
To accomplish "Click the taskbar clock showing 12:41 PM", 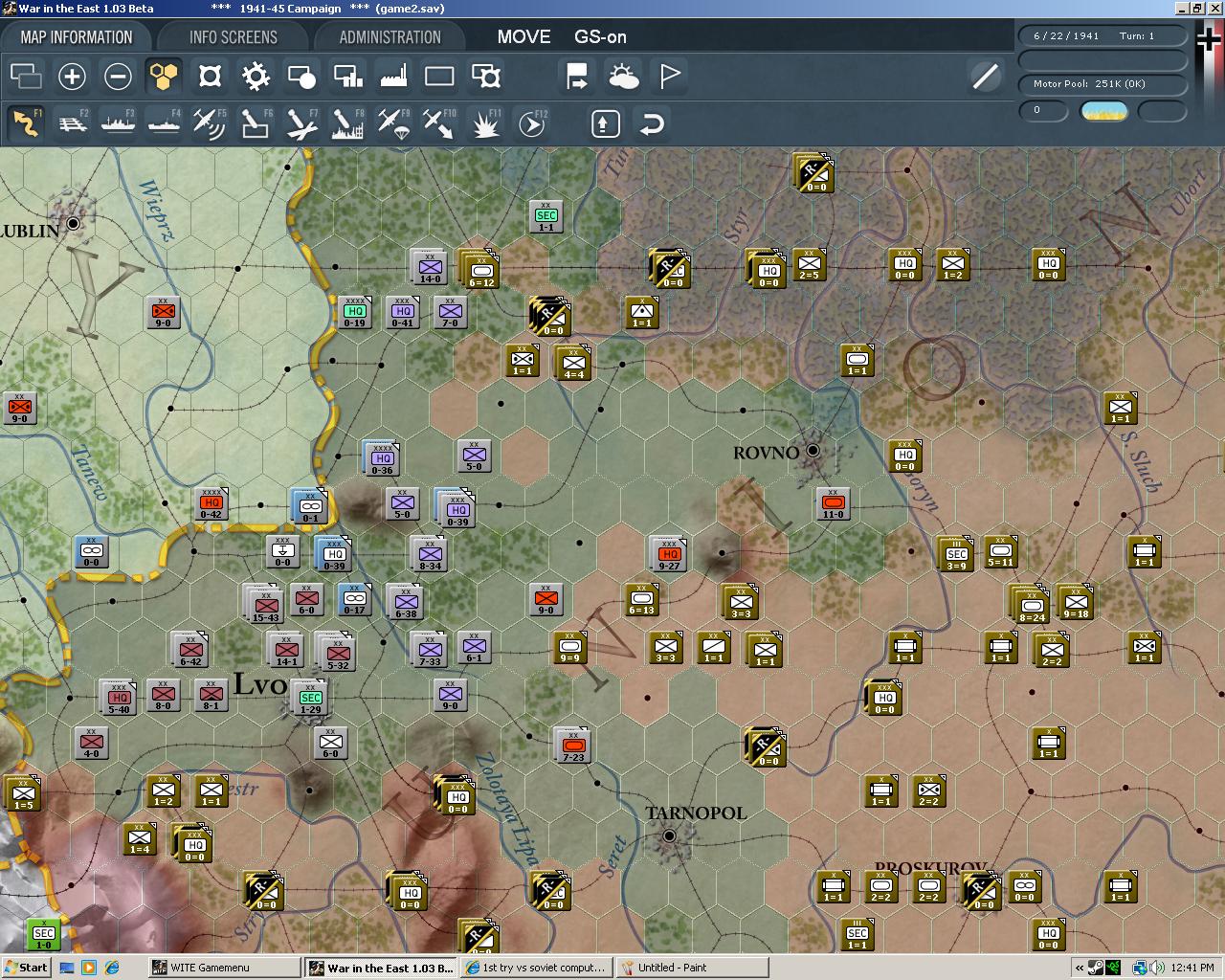I will point(1192,968).
